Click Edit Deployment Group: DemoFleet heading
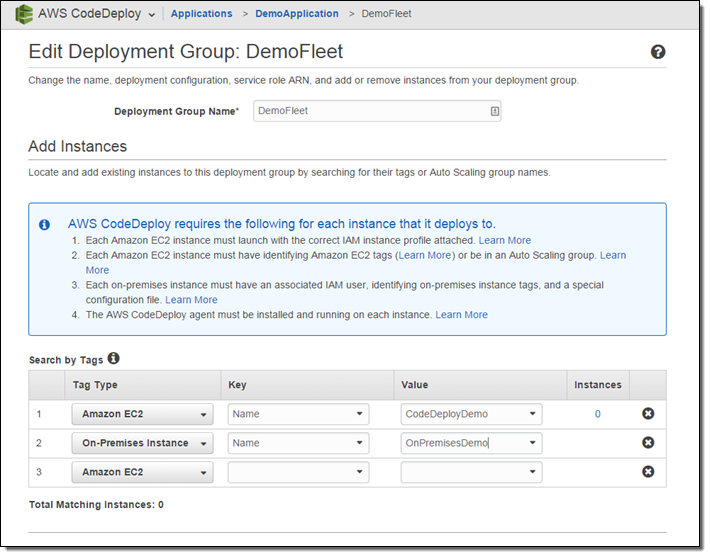Screen dimensions: 710x557 186,52
